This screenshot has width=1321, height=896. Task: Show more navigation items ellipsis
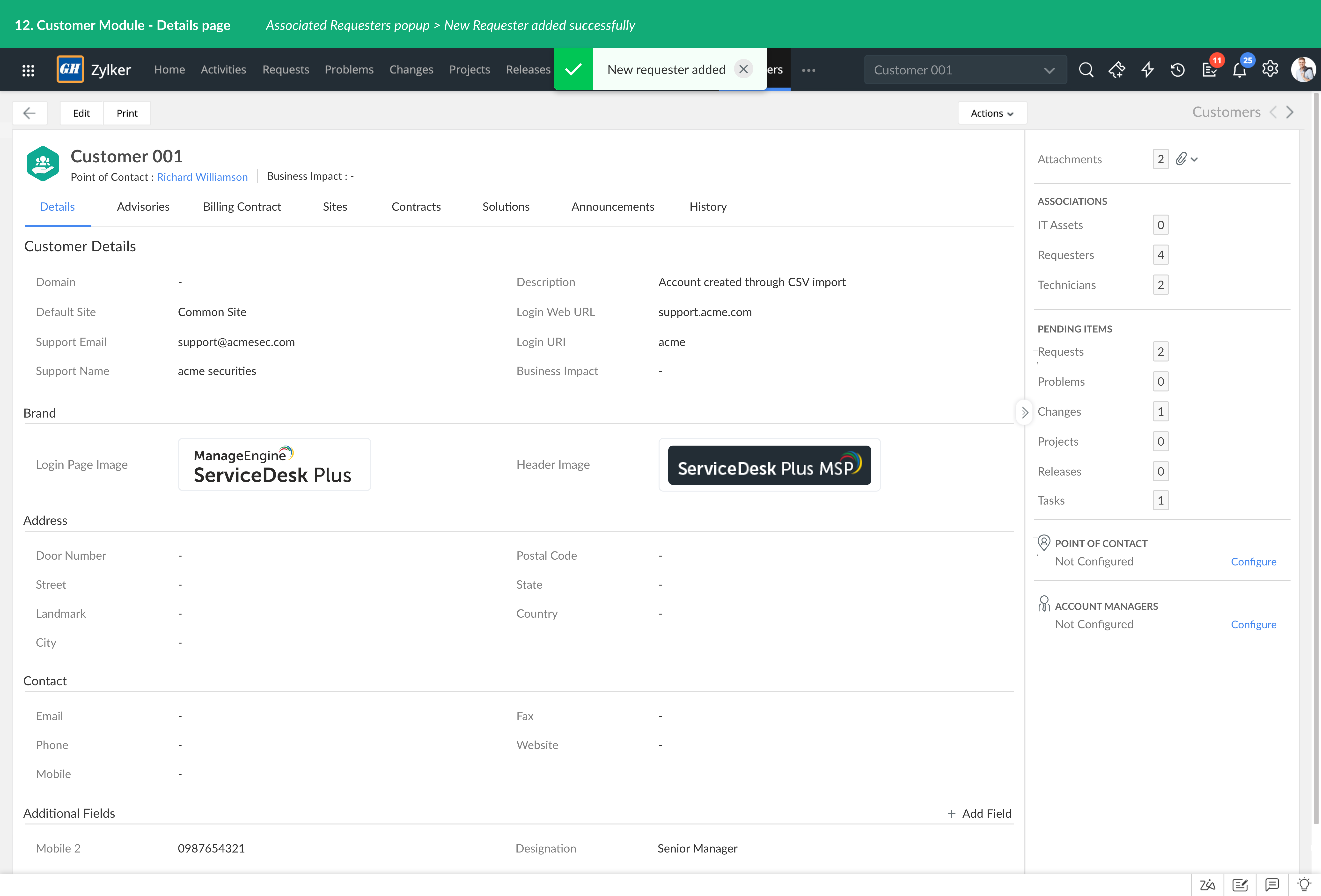tap(808, 71)
